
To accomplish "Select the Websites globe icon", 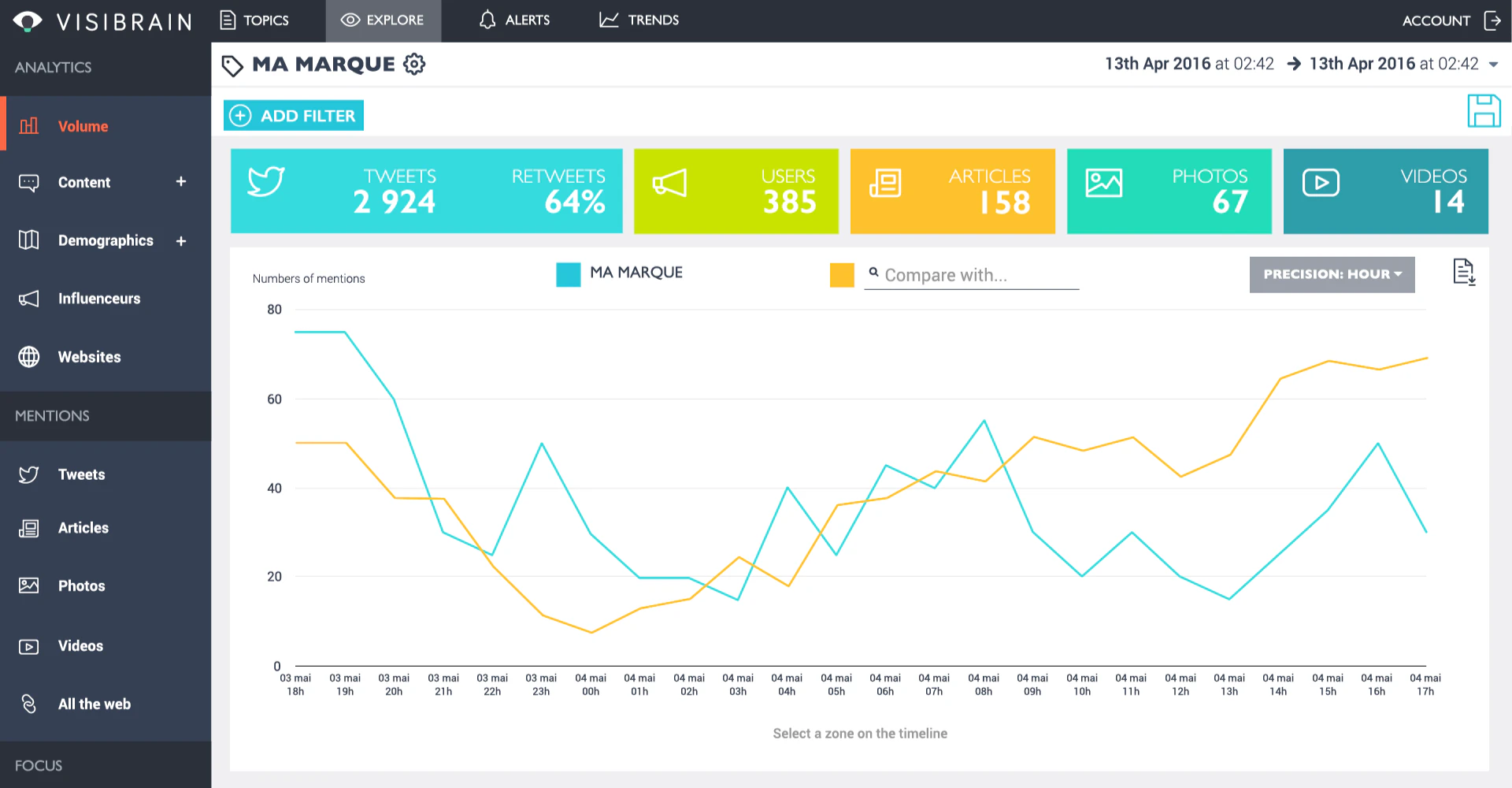I will point(29,357).
